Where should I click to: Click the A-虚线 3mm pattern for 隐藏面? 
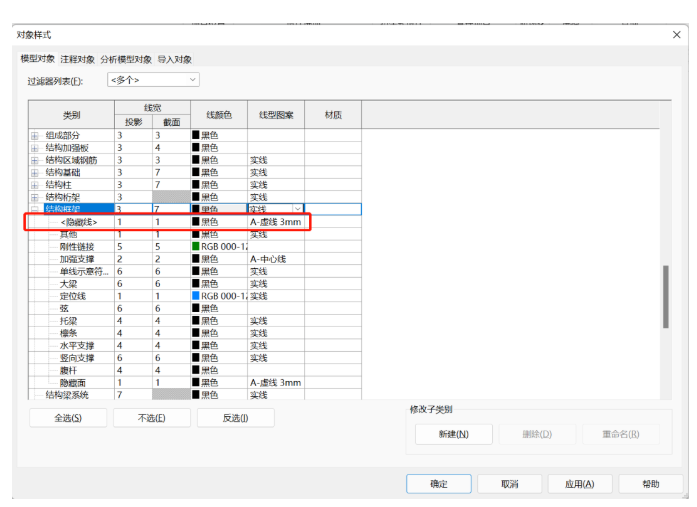click(276, 383)
